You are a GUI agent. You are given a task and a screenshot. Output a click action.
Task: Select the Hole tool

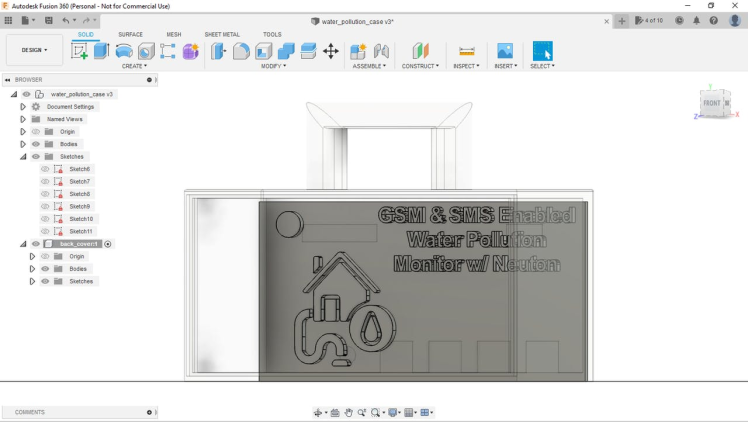pos(146,51)
